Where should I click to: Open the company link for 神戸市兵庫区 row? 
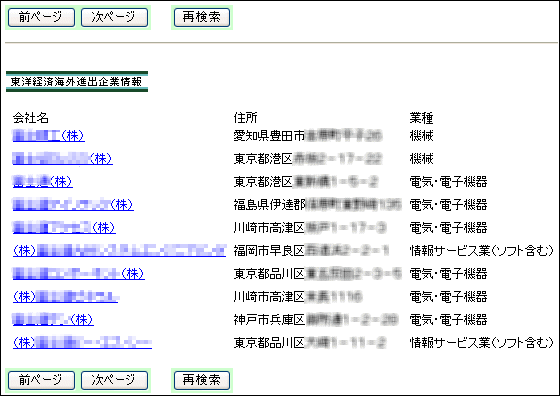pyautogui.click(x=53, y=319)
